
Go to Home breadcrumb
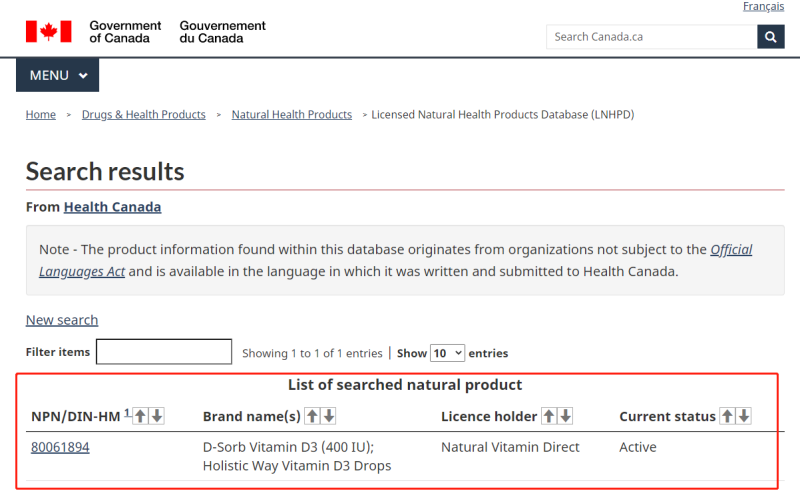(41, 115)
